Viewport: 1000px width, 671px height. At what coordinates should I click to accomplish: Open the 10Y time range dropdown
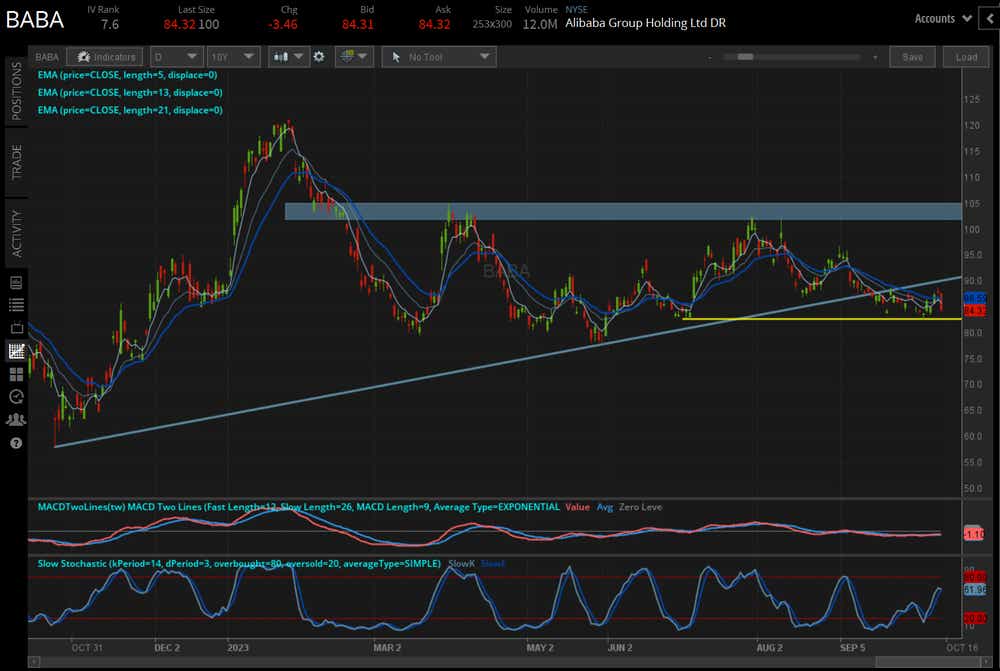pyautogui.click(x=233, y=57)
